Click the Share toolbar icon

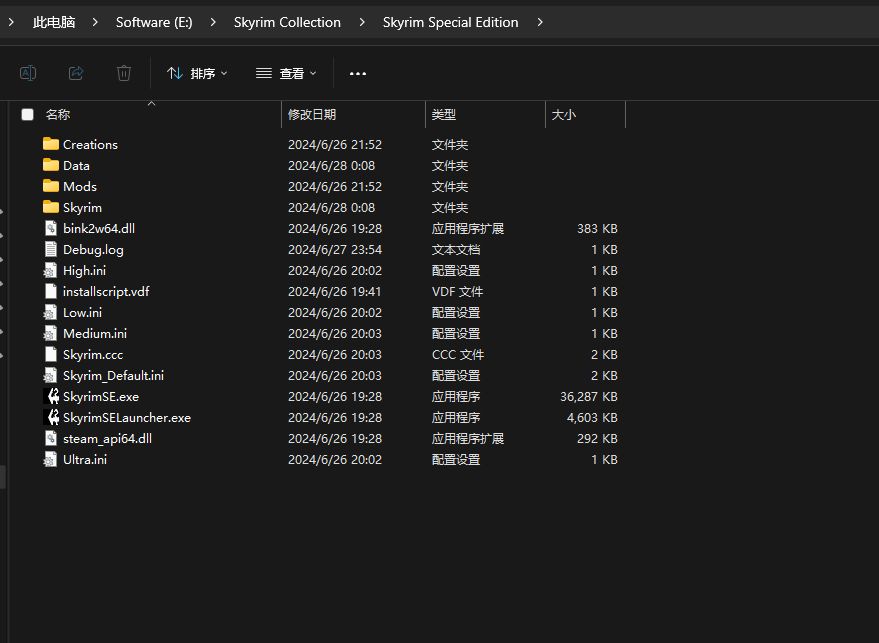pyautogui.click(x=76, y=73)
